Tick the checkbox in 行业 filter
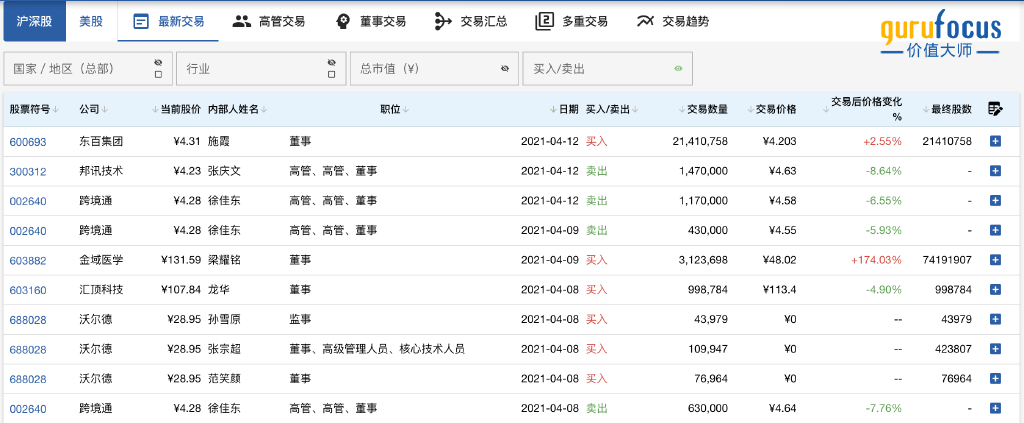The image size is (1024, 423). (332, 74)
